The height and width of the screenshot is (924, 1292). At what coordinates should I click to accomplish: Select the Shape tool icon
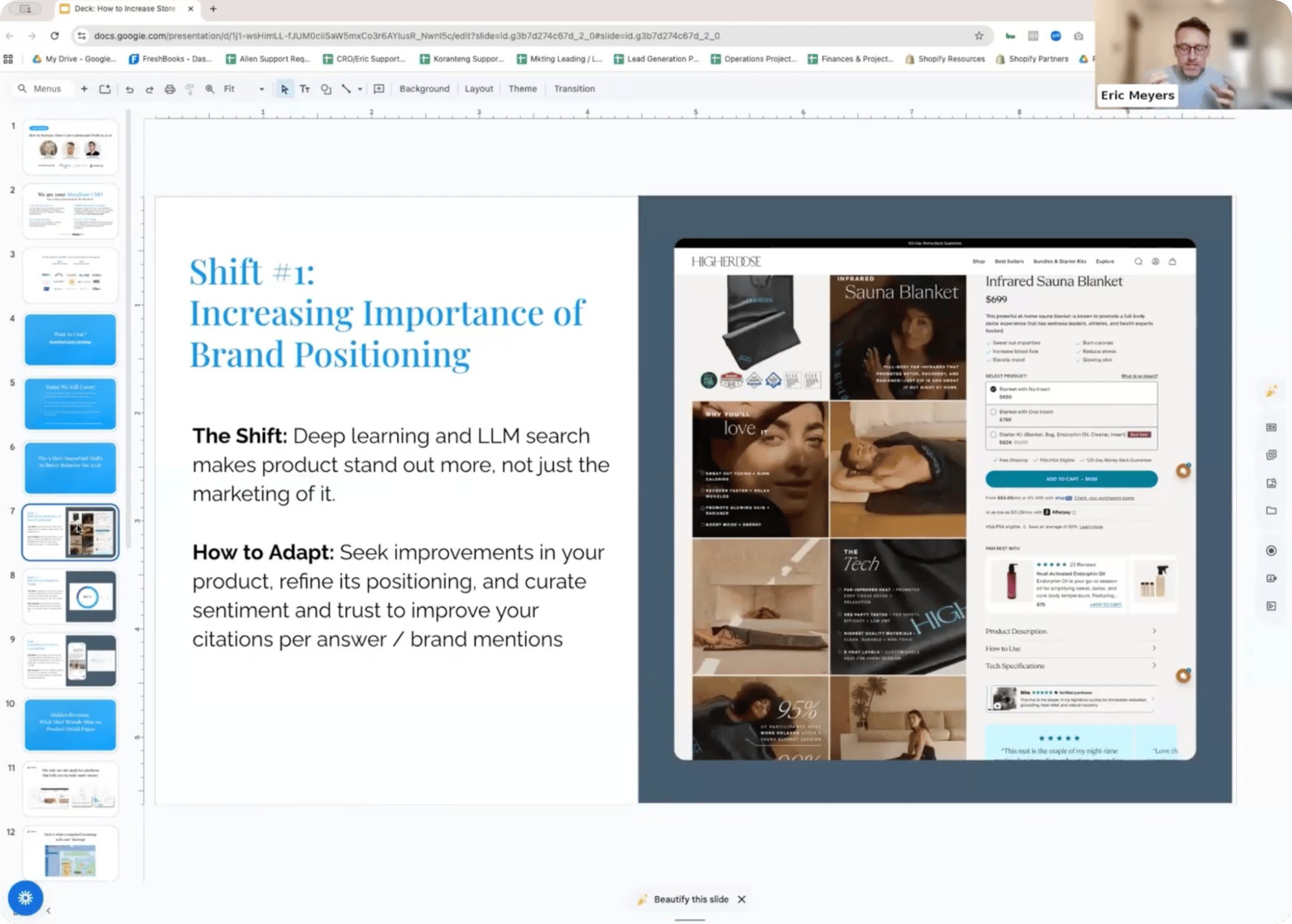[326, 89]
